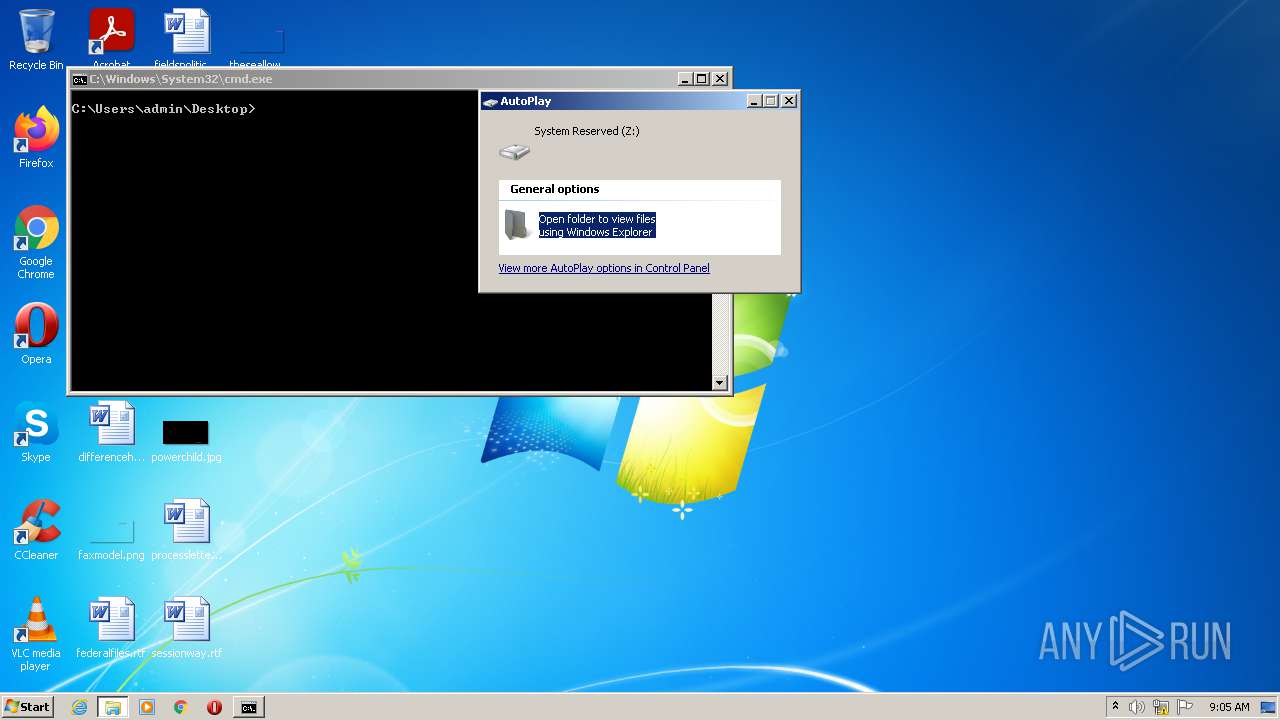Viewport: 1280px width, 720px height.
Task: Show hidden system tray icons
Action: point(1115,706)
